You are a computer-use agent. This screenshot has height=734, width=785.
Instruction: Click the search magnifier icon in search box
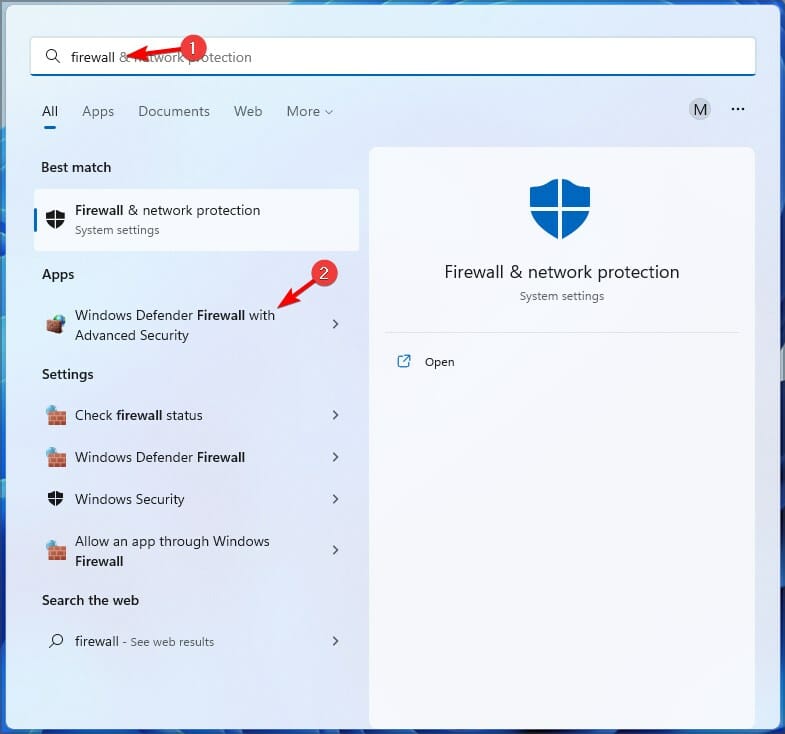point(53,56)
